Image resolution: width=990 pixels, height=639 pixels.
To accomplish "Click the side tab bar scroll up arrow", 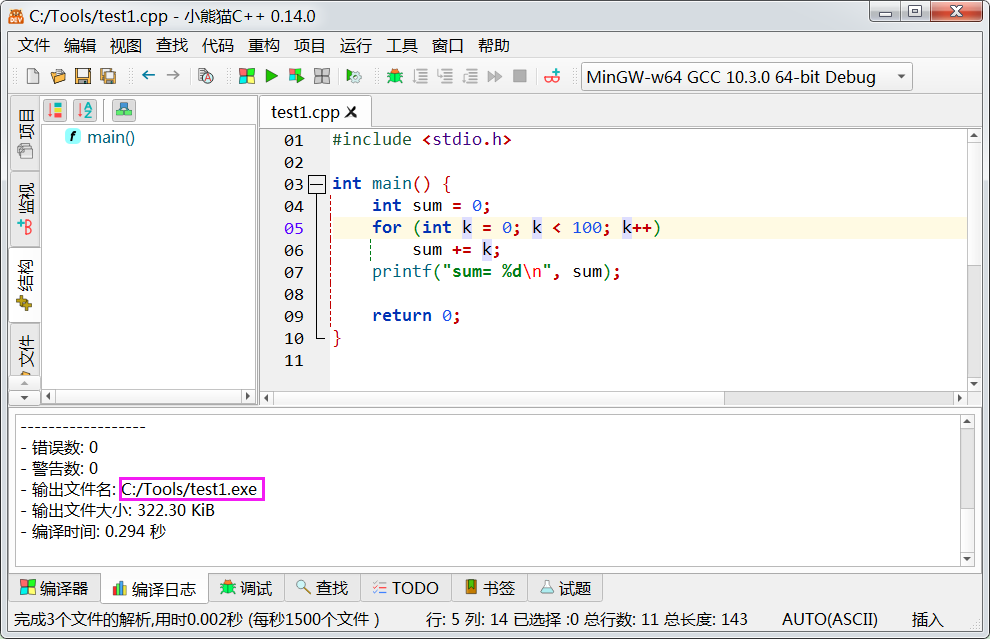I will [x=25, y=383].
